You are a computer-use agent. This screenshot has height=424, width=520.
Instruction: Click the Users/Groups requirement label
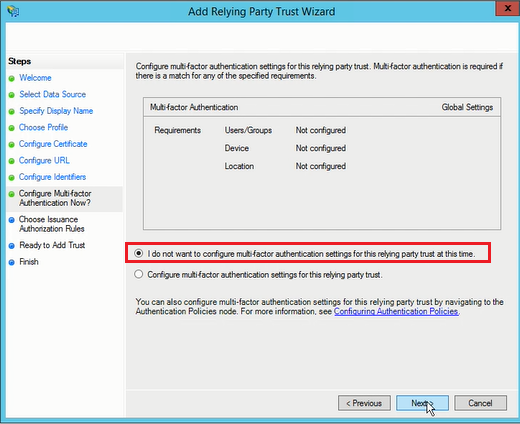[x=248, y=130]
